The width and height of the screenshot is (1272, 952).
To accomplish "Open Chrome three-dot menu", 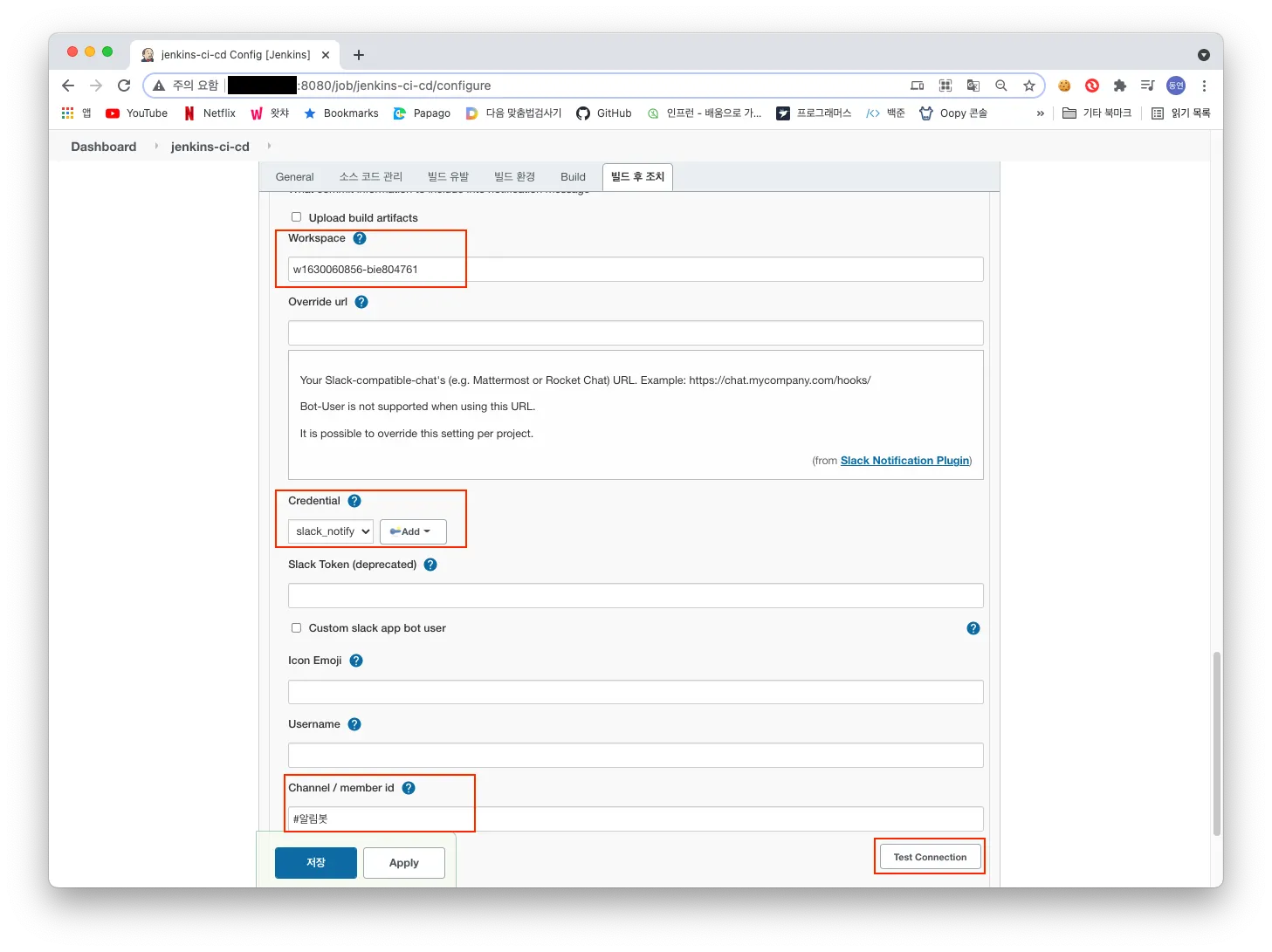I will coord(1204,86).
